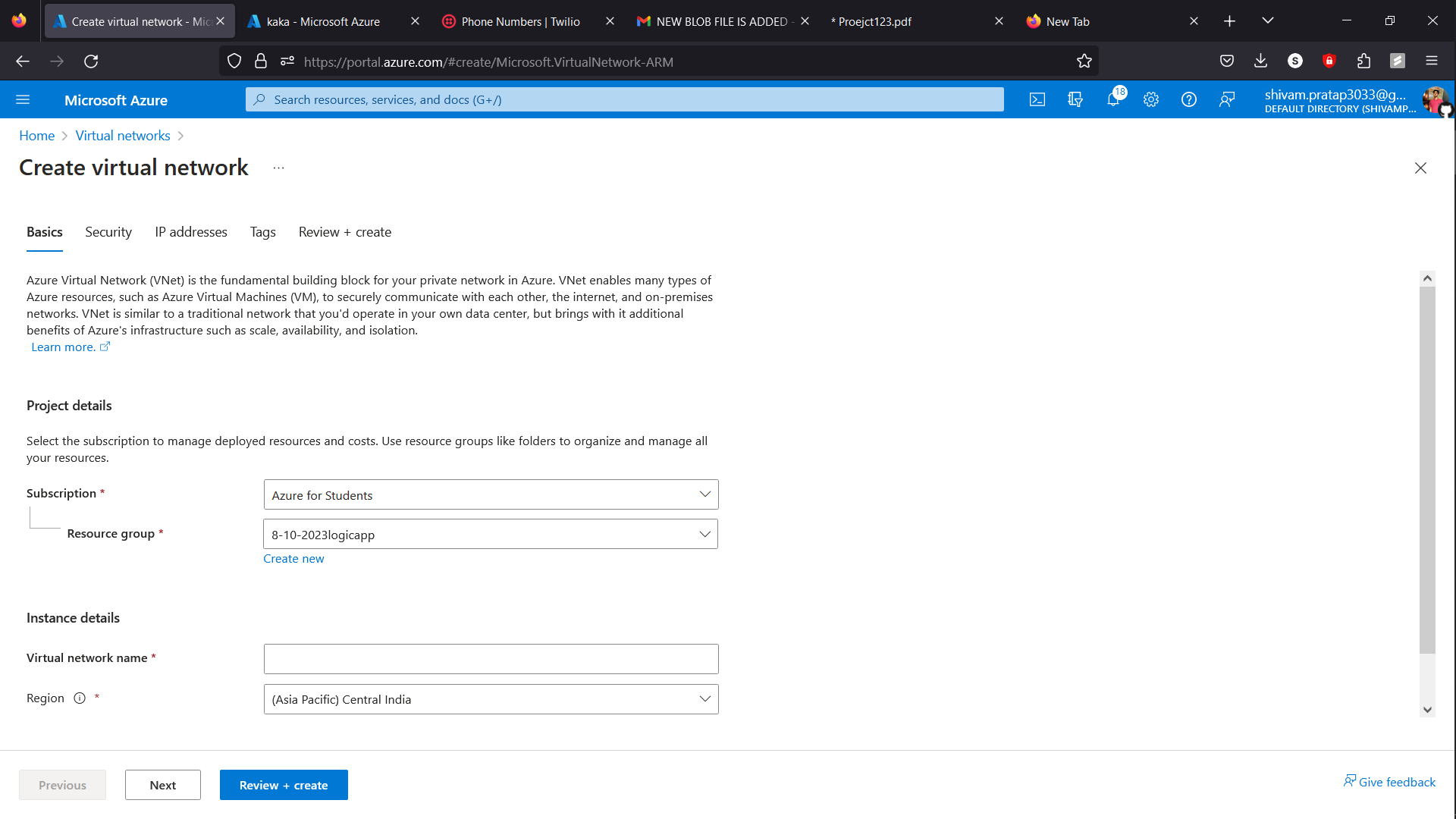Open the notifications bell
1456x819 pixels.
1113,99
